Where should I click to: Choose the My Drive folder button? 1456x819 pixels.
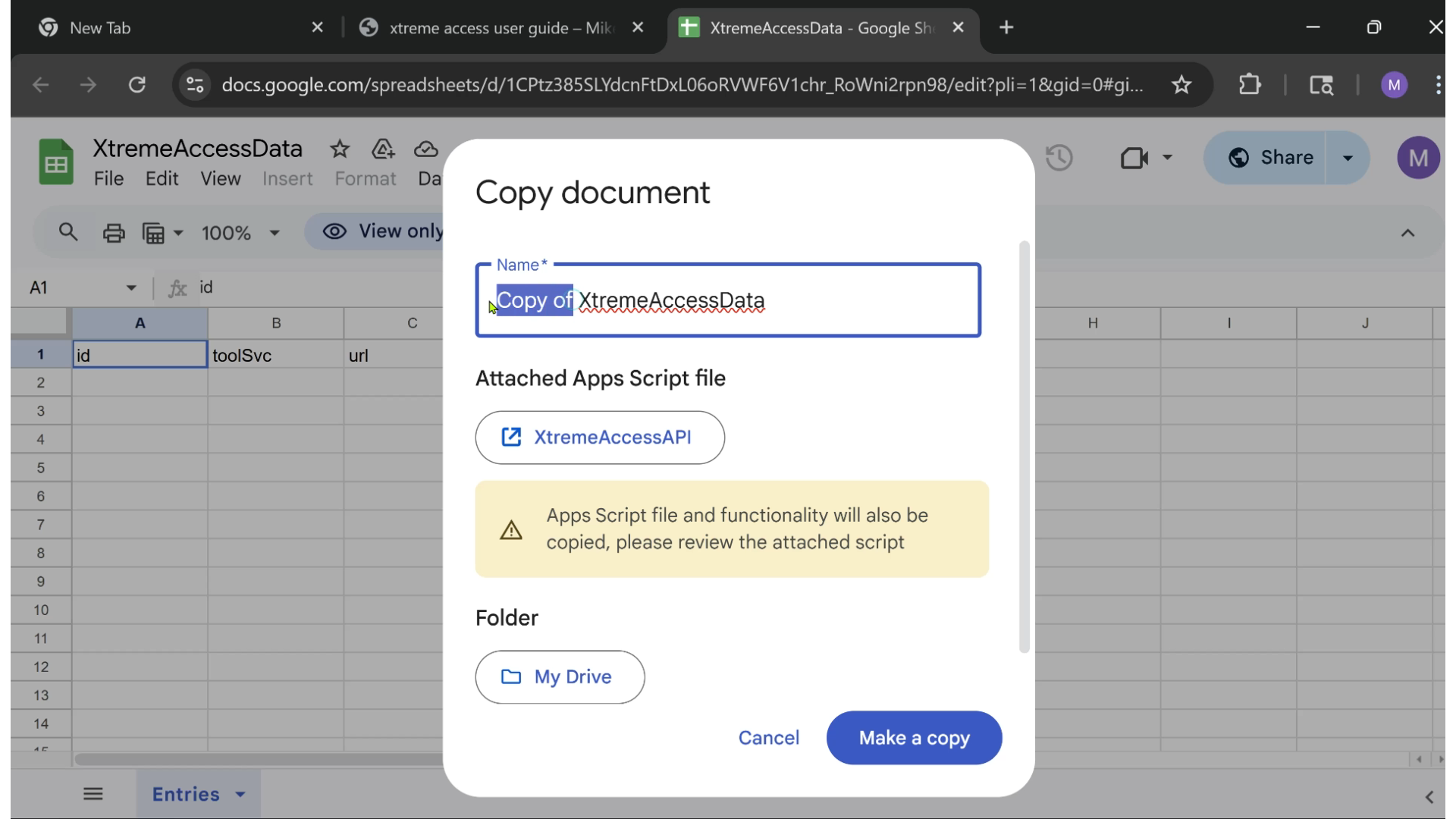tap(560, 677)
